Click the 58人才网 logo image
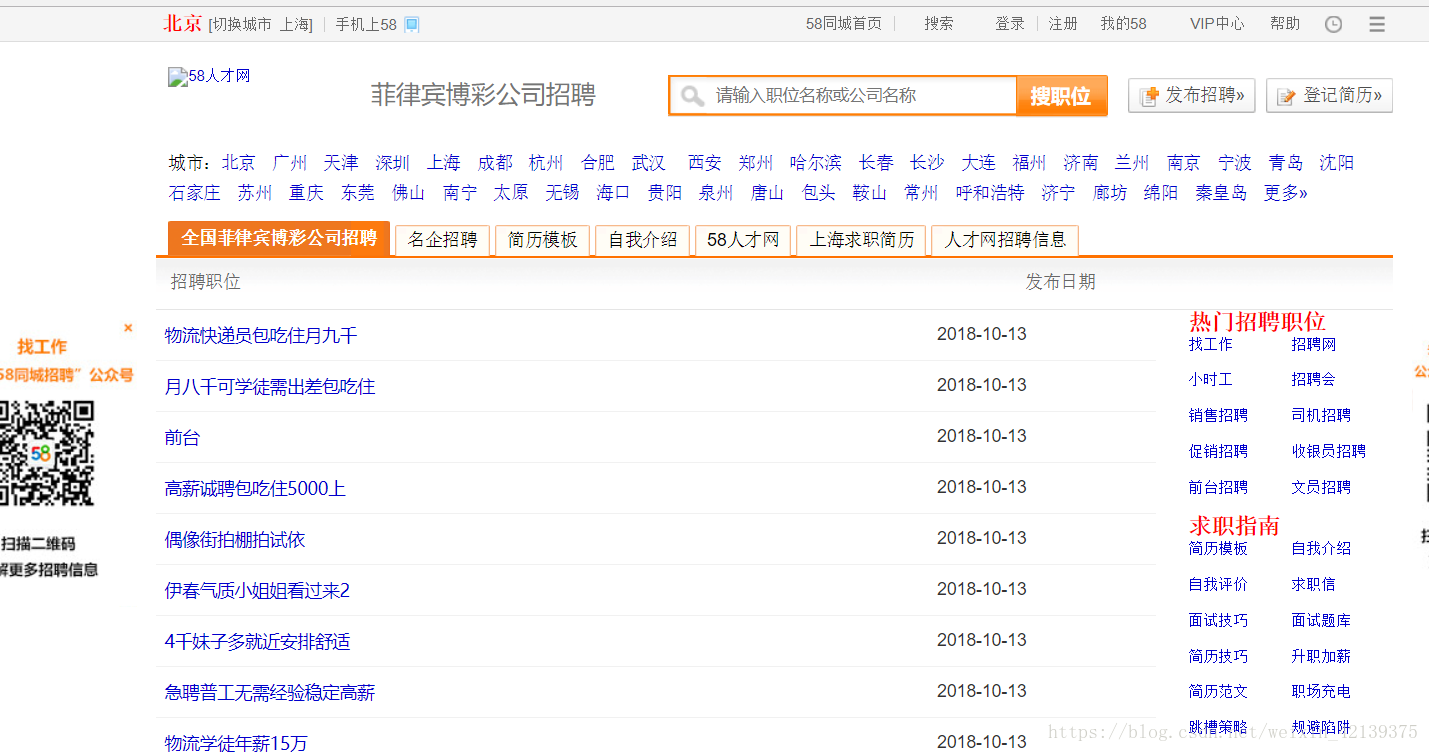1429x752 pixels. point(209,76)
